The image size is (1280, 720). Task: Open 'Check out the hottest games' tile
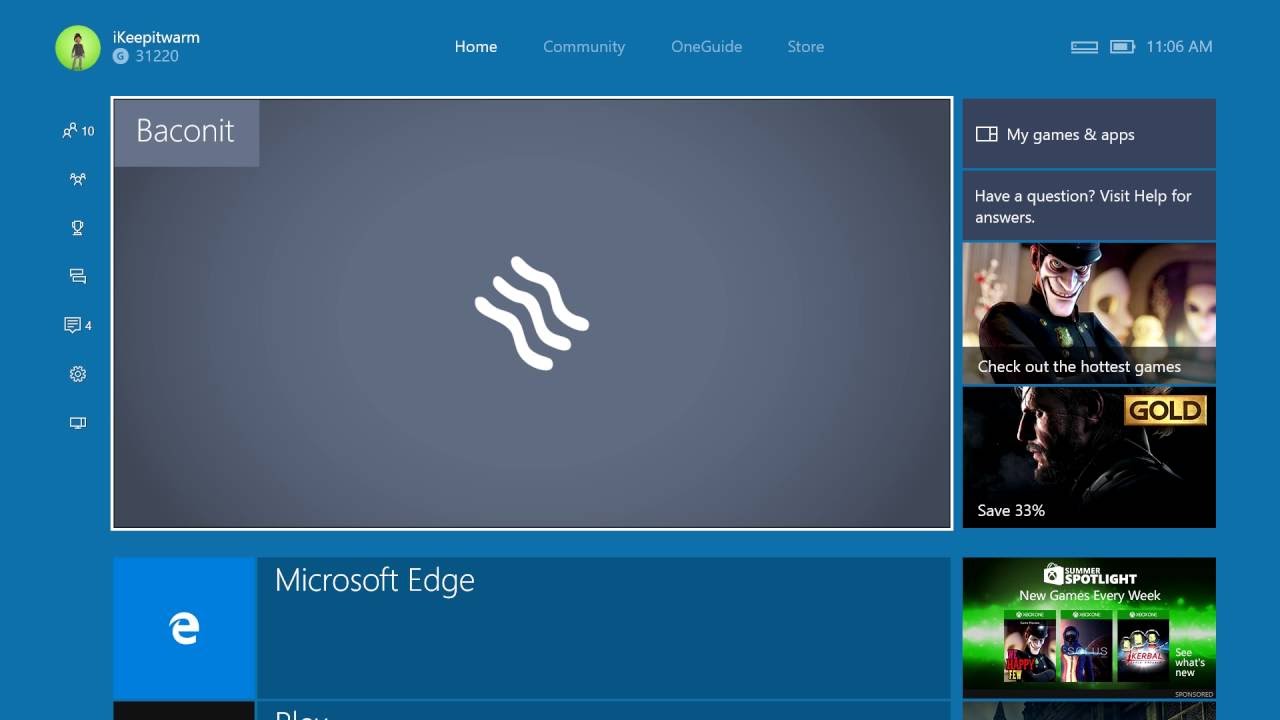[1089, 314]
